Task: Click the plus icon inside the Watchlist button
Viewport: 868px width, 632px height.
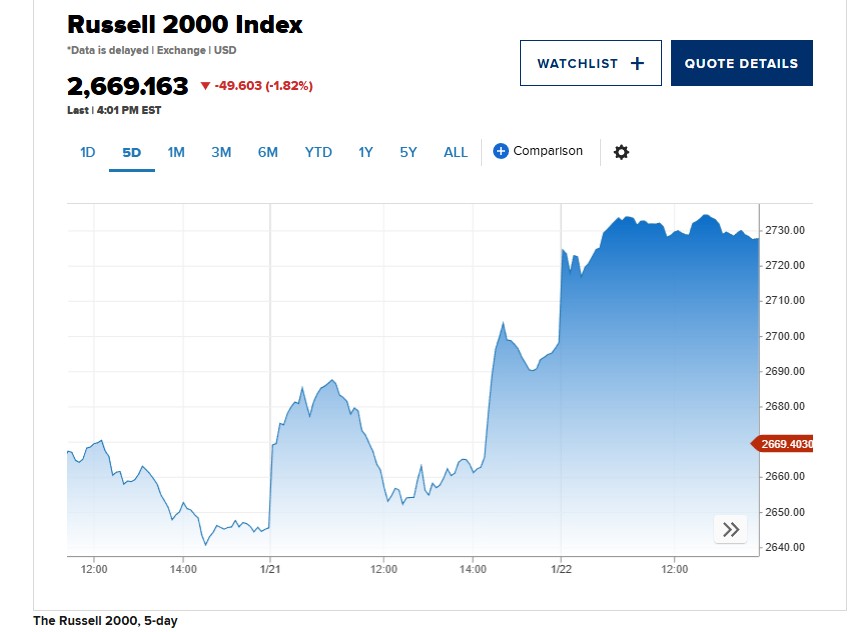Action: tap(637, 62)
